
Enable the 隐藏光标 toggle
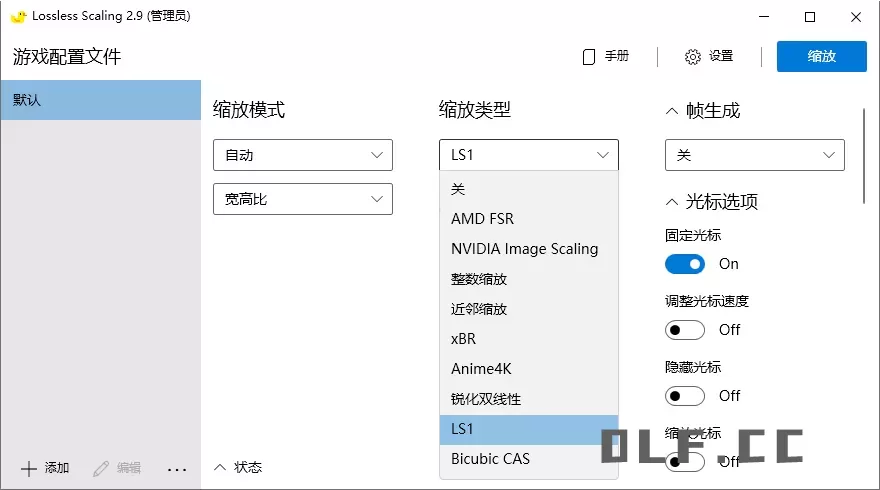point(685,396)
